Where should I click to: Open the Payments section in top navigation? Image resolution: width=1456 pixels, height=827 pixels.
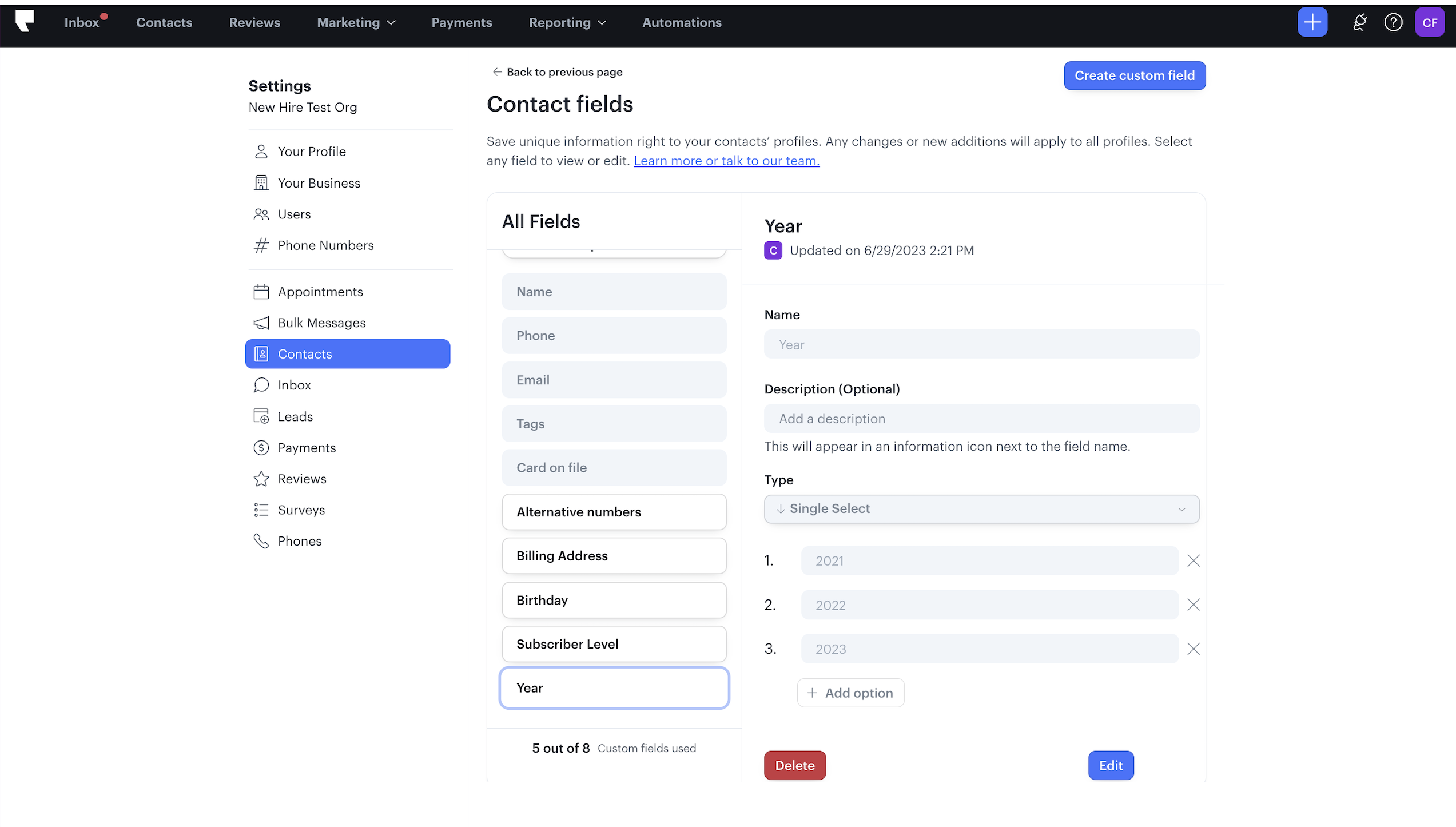462,22
